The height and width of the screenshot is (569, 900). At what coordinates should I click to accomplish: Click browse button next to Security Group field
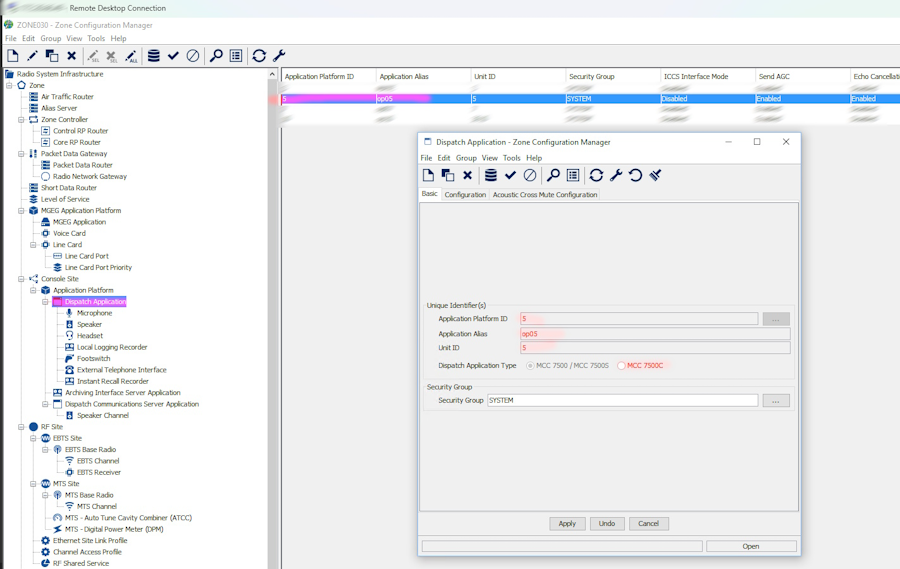tap(776, 401)
